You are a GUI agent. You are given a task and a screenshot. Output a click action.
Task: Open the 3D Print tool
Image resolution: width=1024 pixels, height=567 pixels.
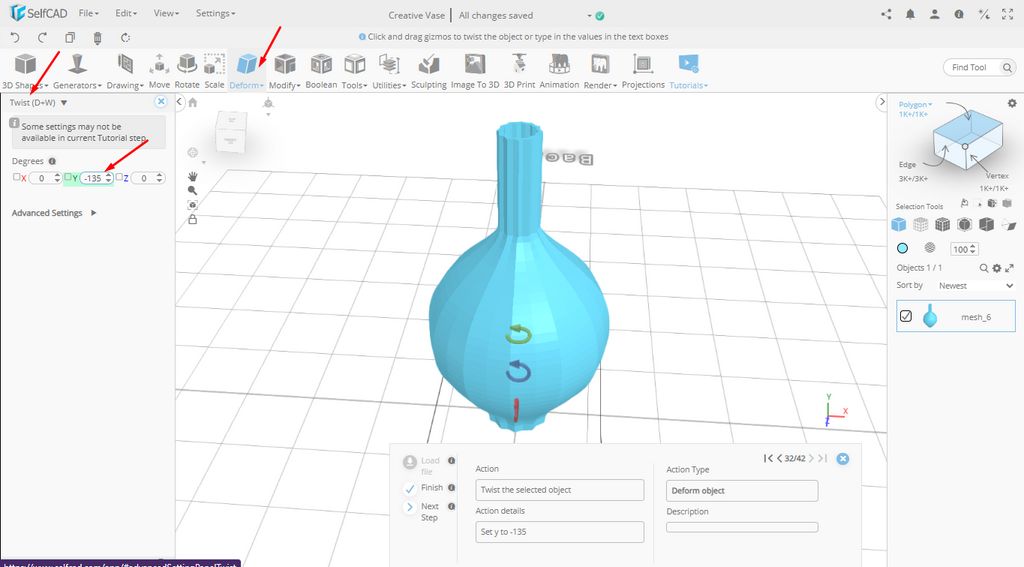(519, 71)
